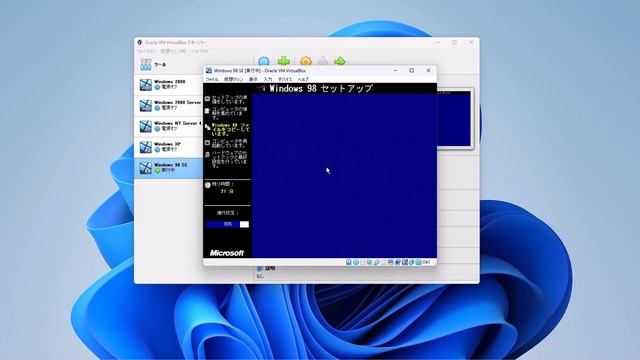This screenshot has width=640, height=360.
Task: Open ファイル menu in VirtualBox Manager window
Action: click(146, 51)
